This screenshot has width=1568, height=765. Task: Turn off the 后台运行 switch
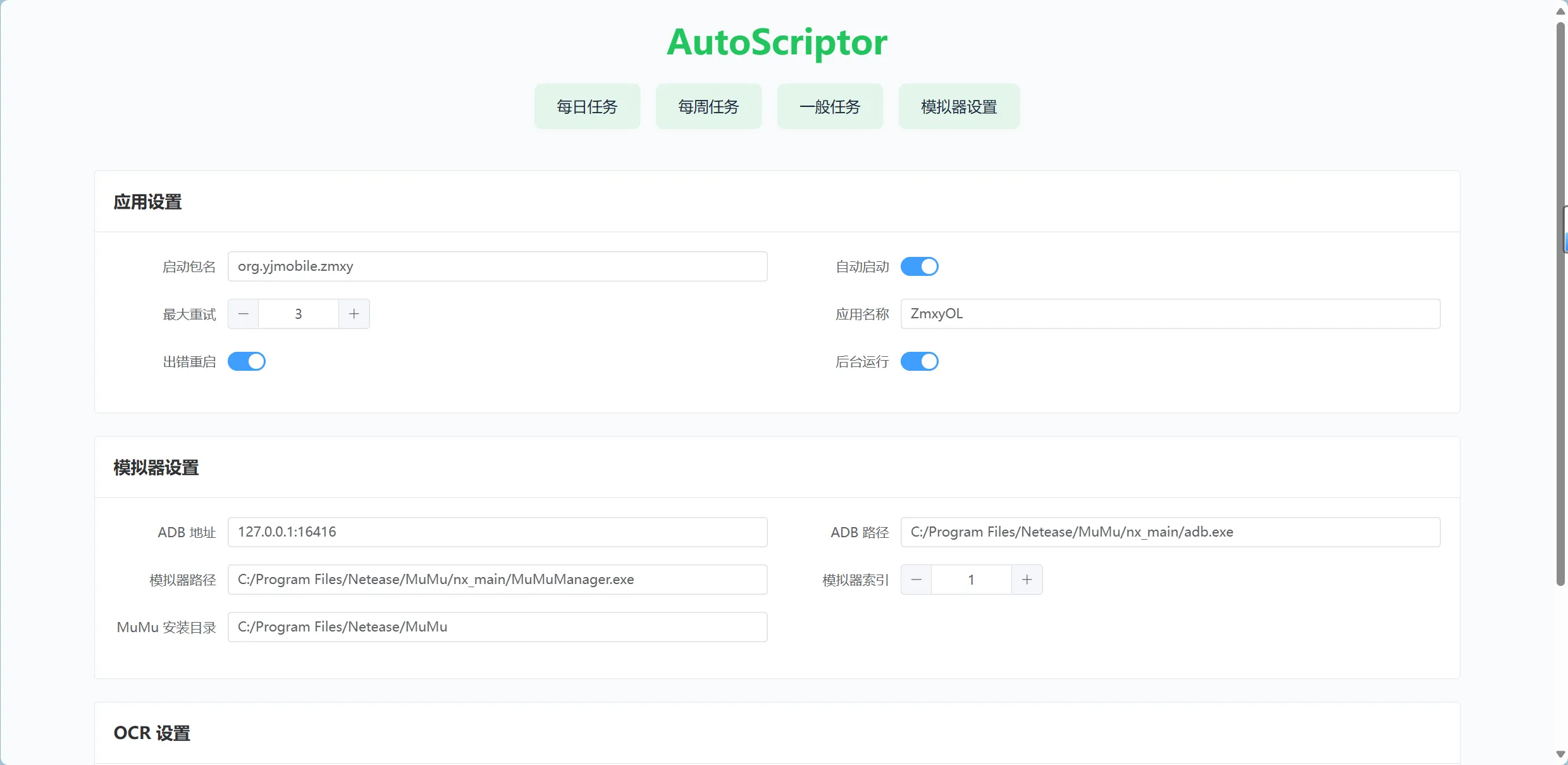coord(919,361)
